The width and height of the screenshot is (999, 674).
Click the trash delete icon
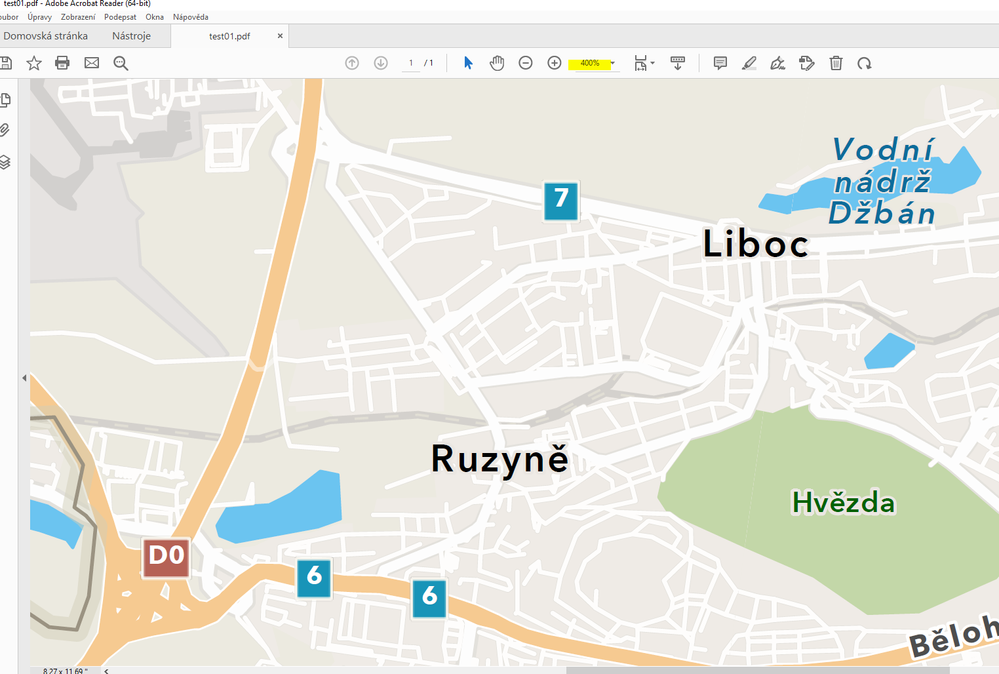click(836, 63)
